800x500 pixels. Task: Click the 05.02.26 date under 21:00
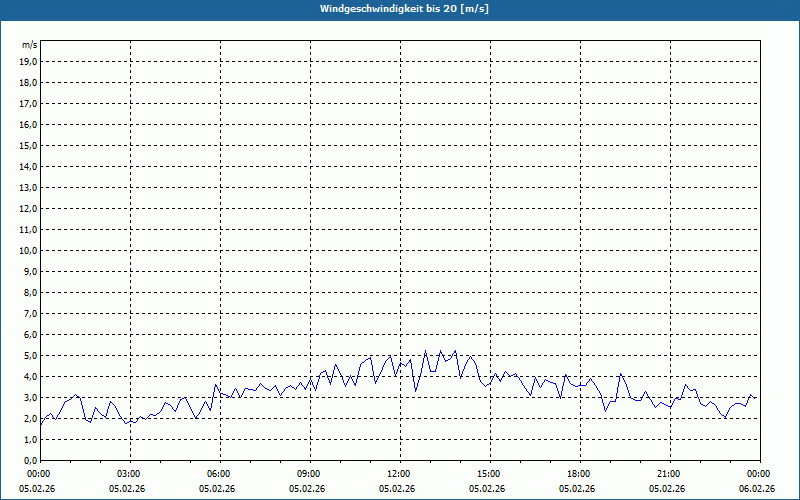pos(667,488)
